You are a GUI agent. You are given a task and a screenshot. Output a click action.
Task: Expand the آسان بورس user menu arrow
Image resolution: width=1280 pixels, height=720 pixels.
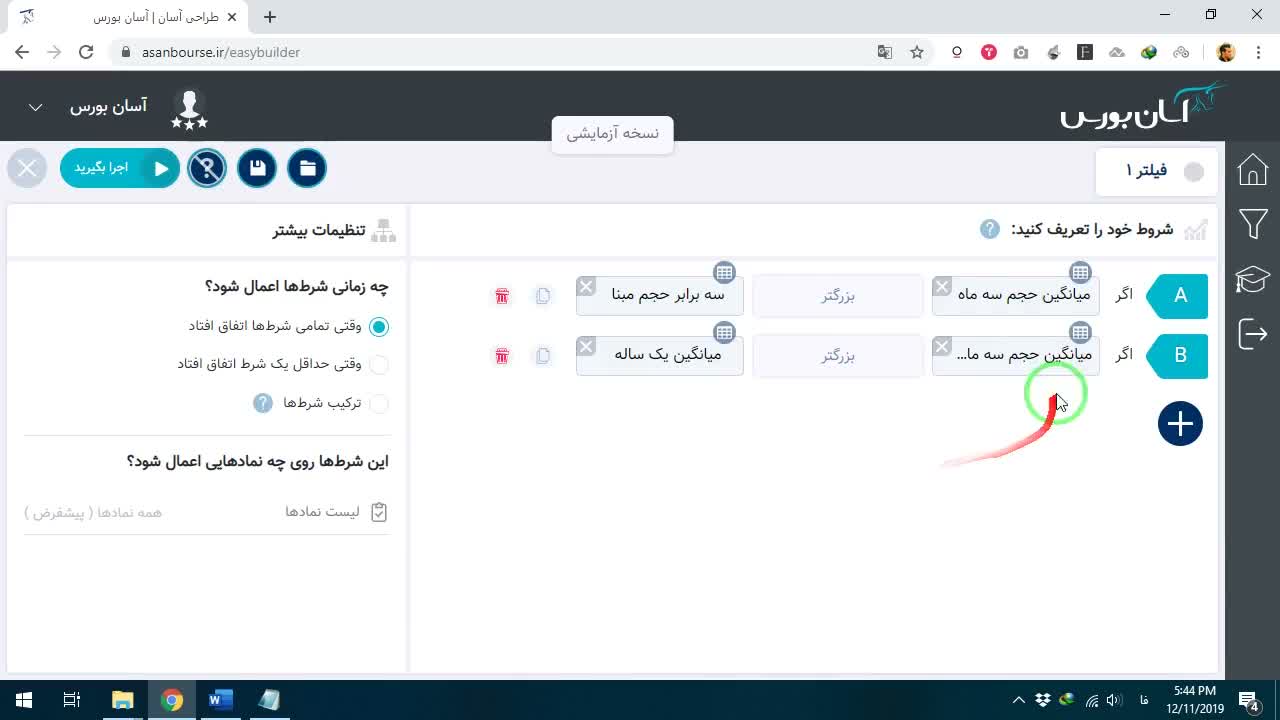tap(35, 108)
